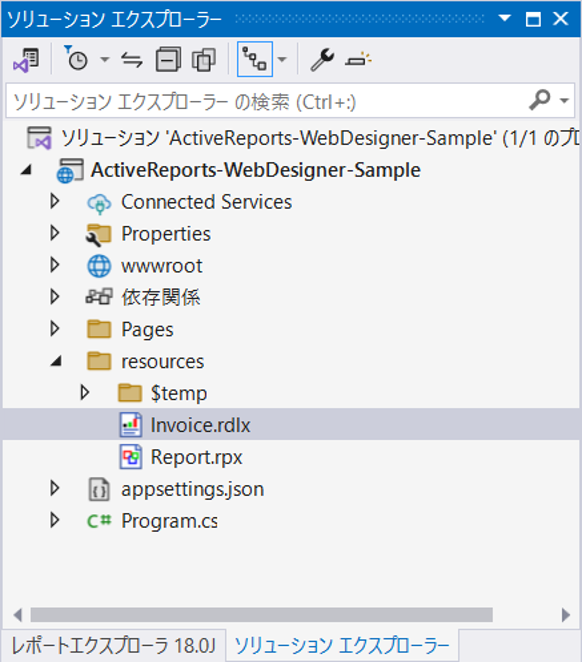Switch to レポートエクスプローラ 18.0J tab
The image size is (582, 662).
click(x=113, y=646)
